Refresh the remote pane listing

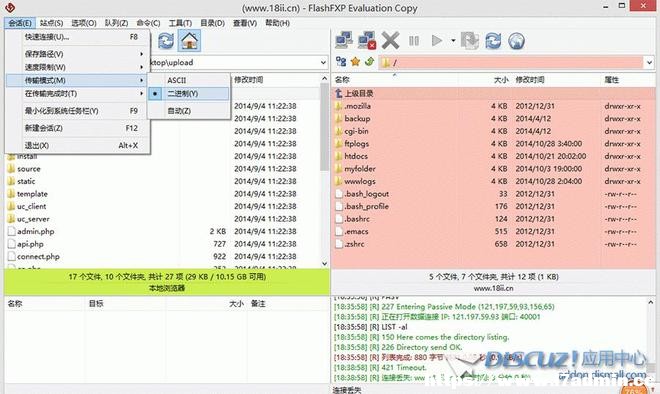tap(493, 41)
